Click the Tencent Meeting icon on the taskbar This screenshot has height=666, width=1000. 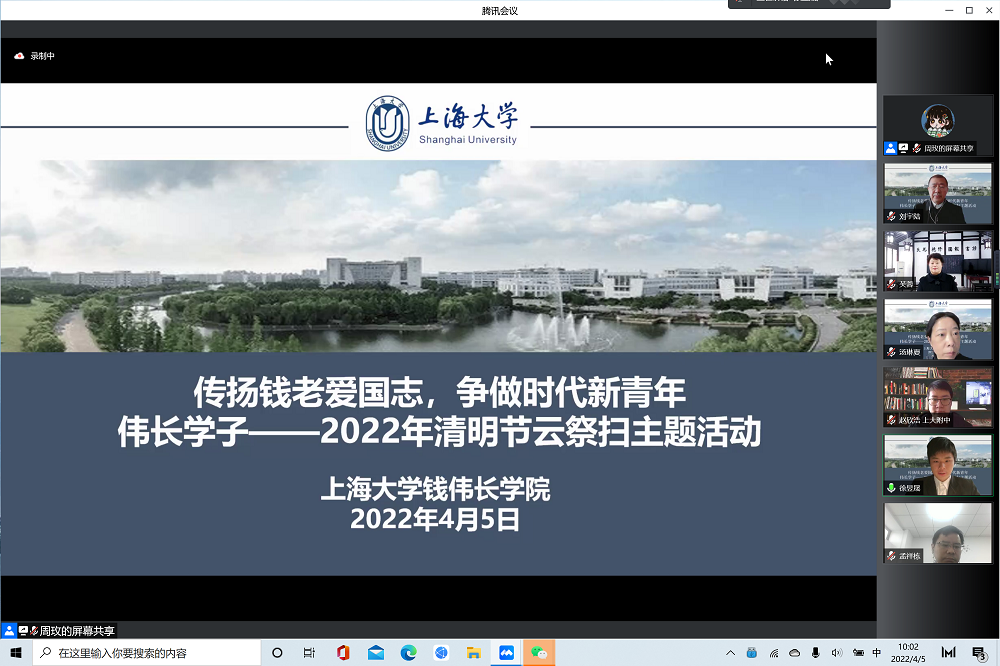point(506,651)
